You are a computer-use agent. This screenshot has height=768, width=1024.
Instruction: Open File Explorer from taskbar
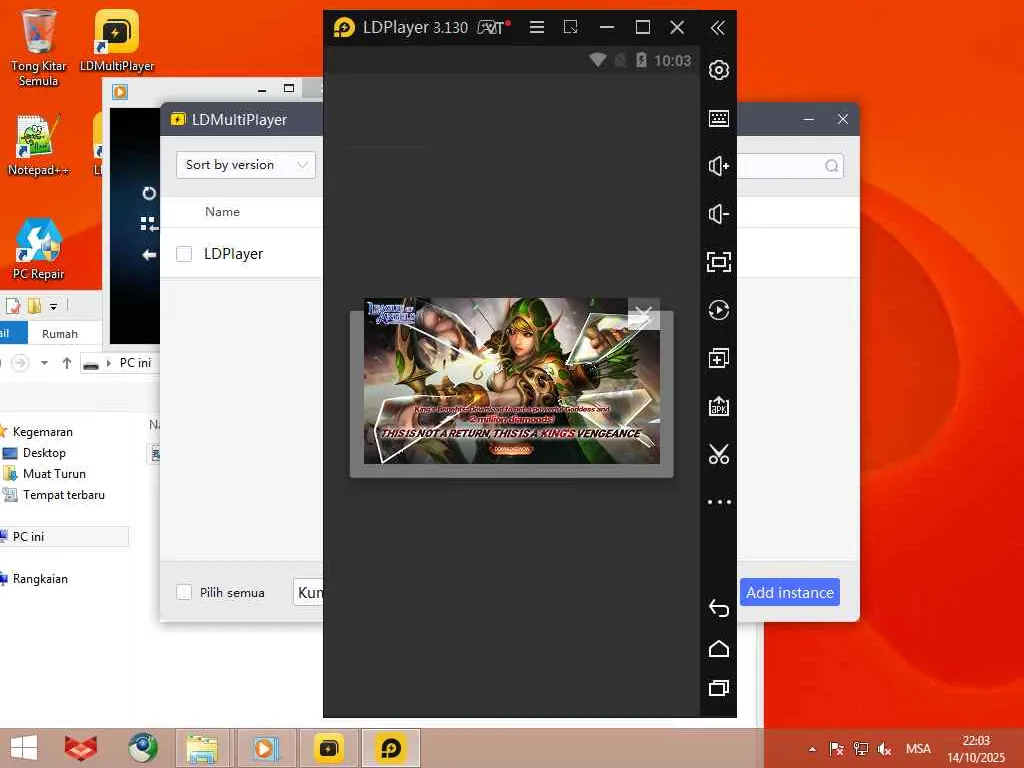[202, 748]
